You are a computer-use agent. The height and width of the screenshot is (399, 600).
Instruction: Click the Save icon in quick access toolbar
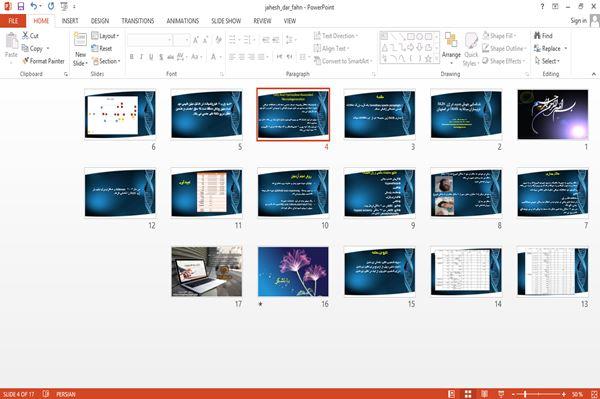(21, 7)
